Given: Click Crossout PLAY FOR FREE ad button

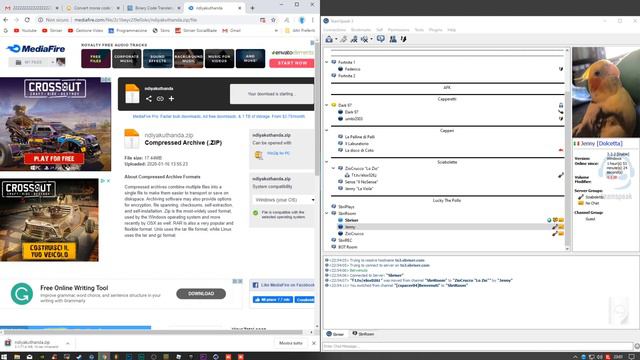Looking at the screenshot, I should (x=54, y=158).
